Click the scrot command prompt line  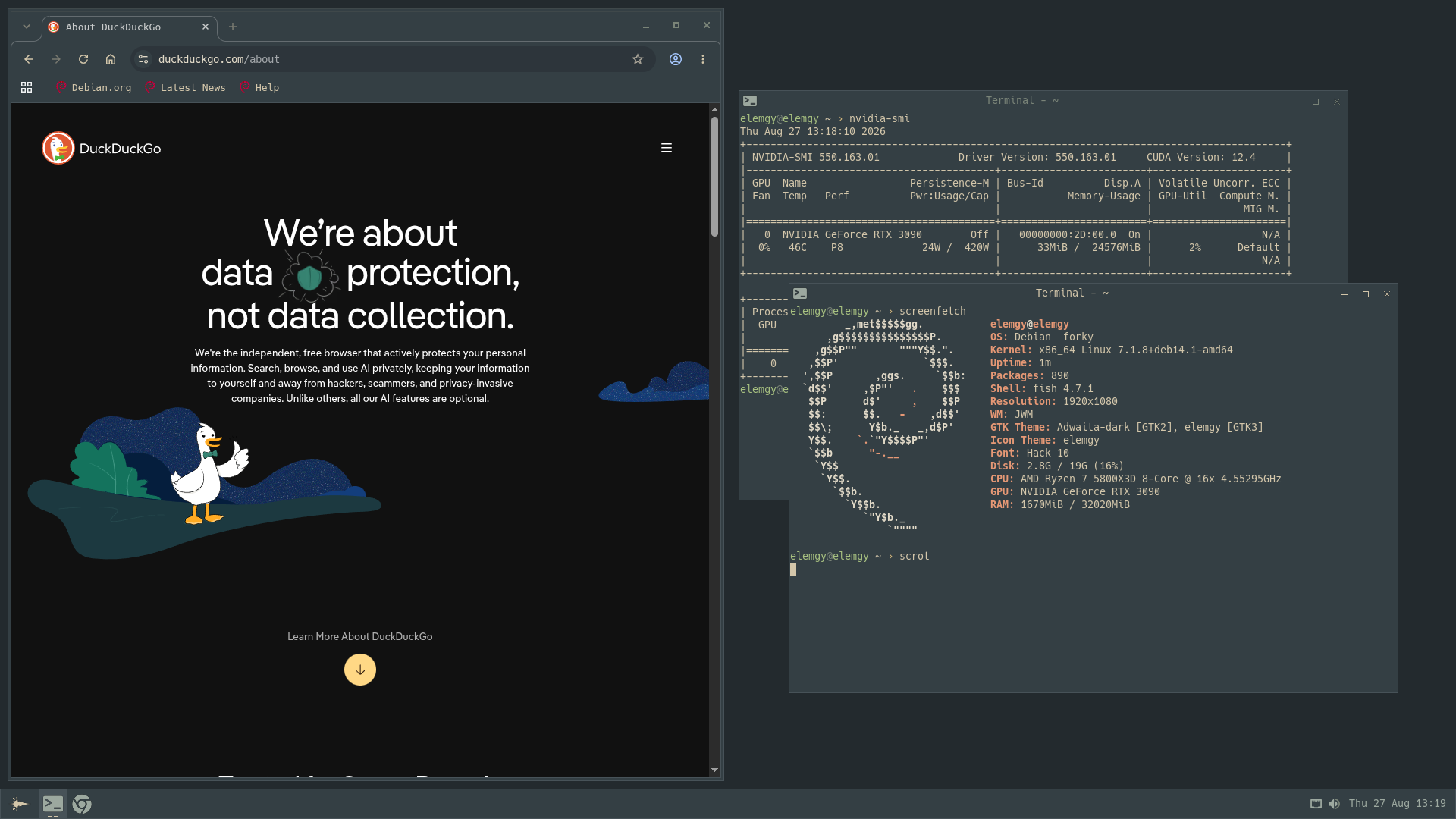859,557
